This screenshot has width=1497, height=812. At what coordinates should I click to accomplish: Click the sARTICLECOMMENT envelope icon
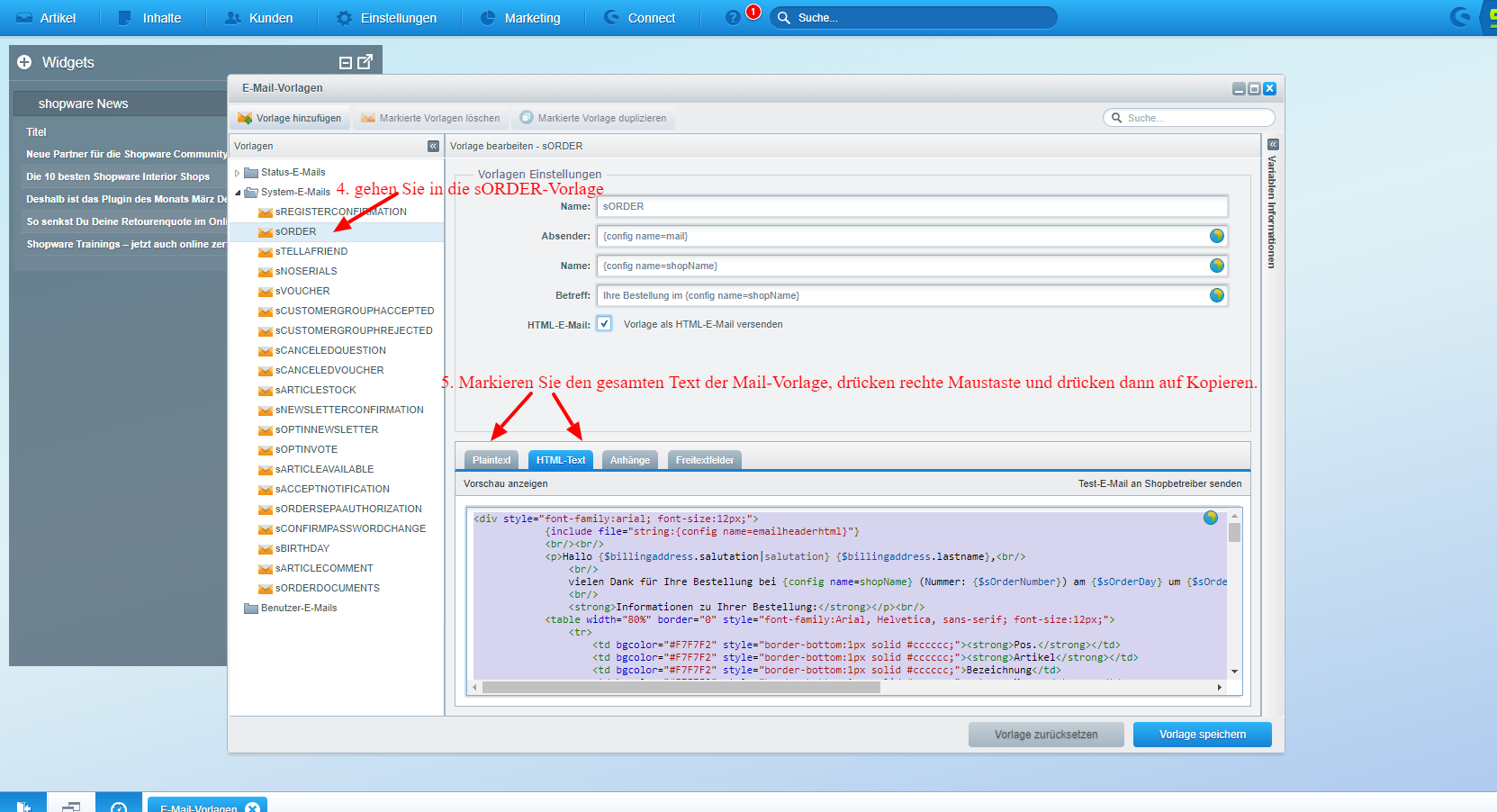click(x=265, y=569)
